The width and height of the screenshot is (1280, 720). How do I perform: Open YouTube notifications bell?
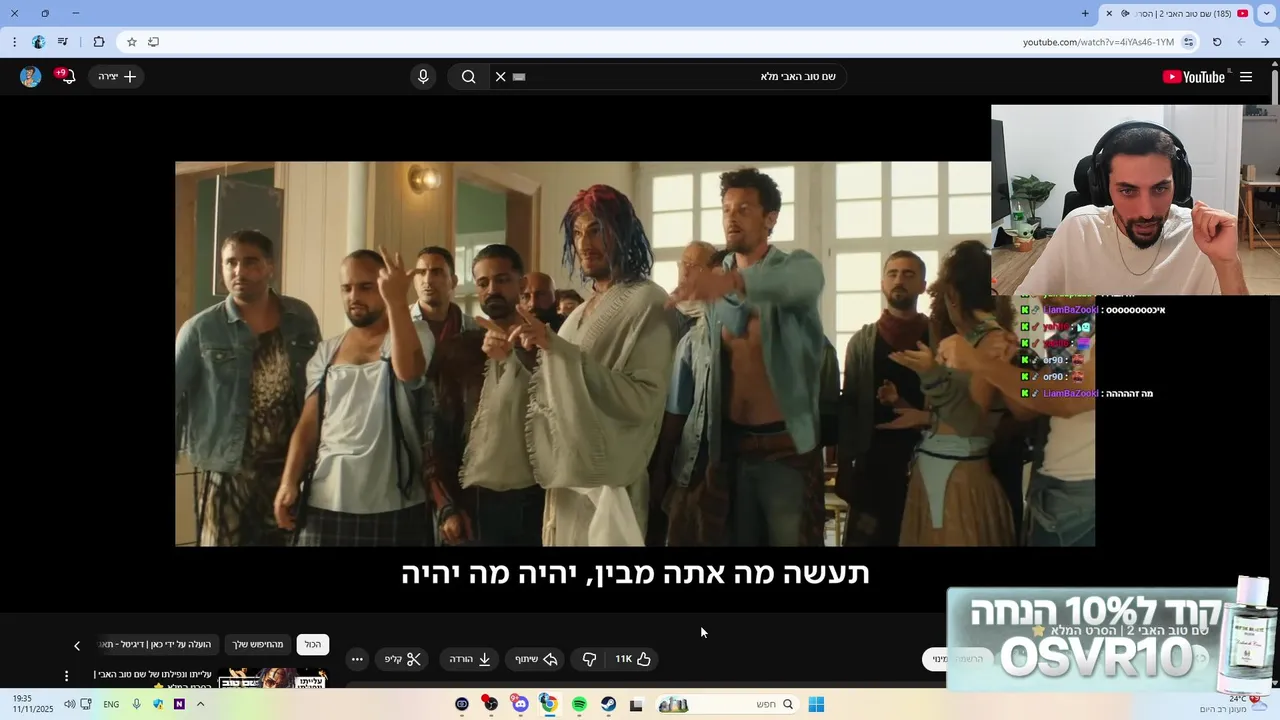click(66, 77)
